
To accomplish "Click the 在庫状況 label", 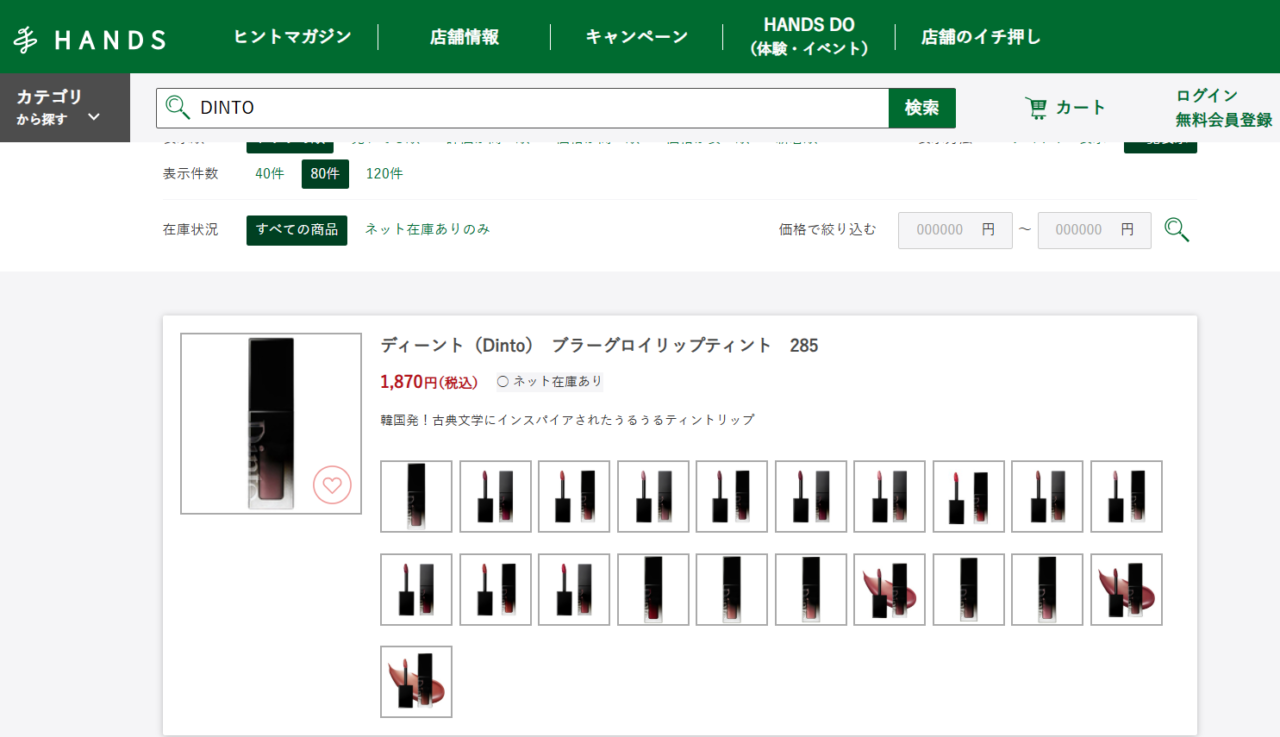I will pos(190,230).
